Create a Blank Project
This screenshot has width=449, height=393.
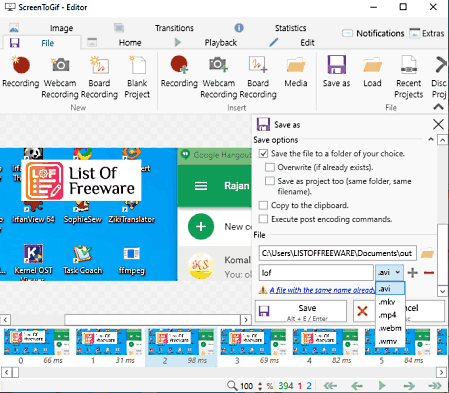(137, 77)
